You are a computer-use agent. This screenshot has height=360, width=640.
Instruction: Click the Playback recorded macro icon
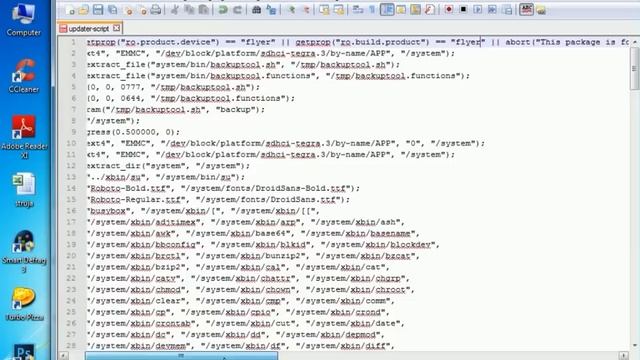coord(478,9)
